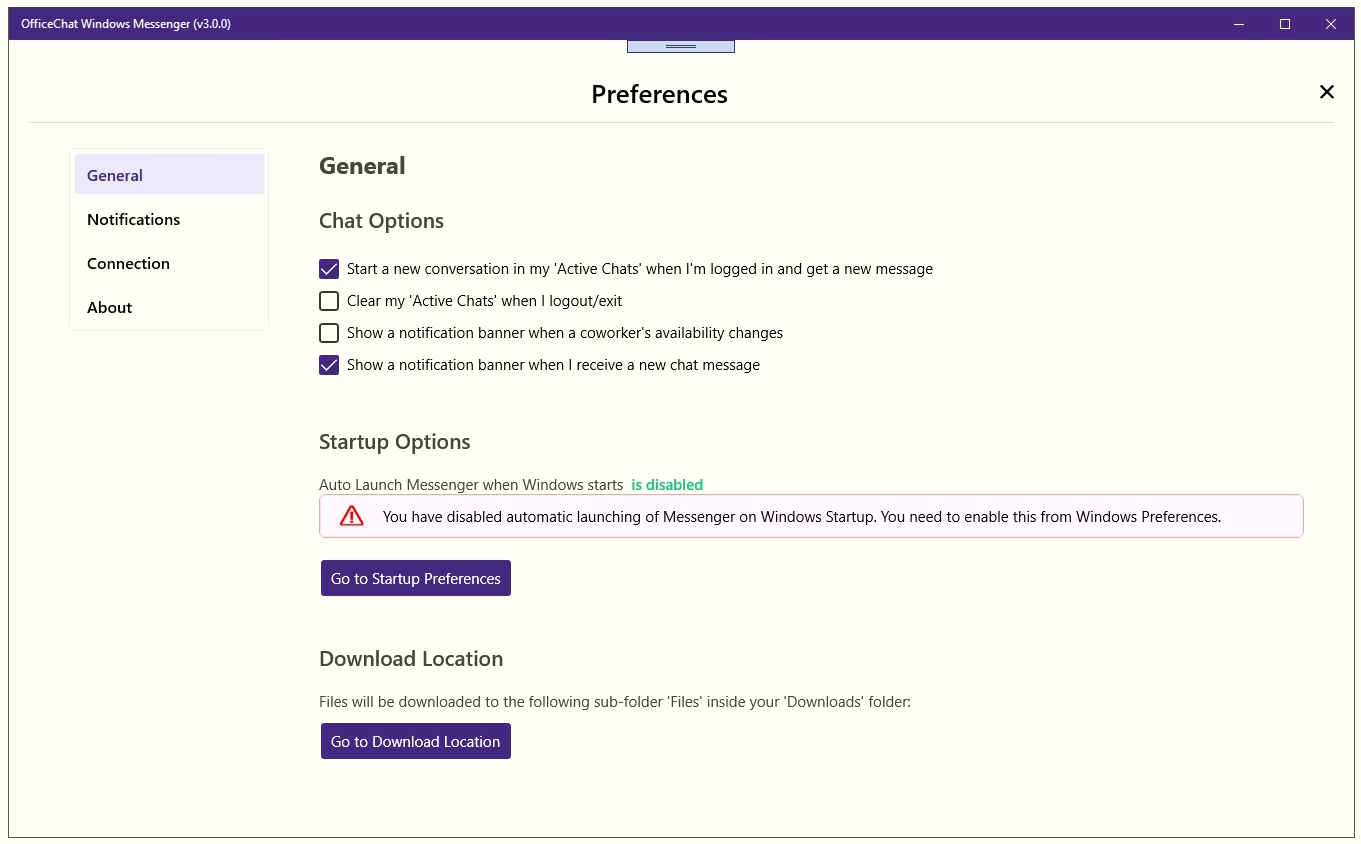Click the 'is disabled' status text
This screenshot has height=844, width=1361.
click(x=667, y=485)
